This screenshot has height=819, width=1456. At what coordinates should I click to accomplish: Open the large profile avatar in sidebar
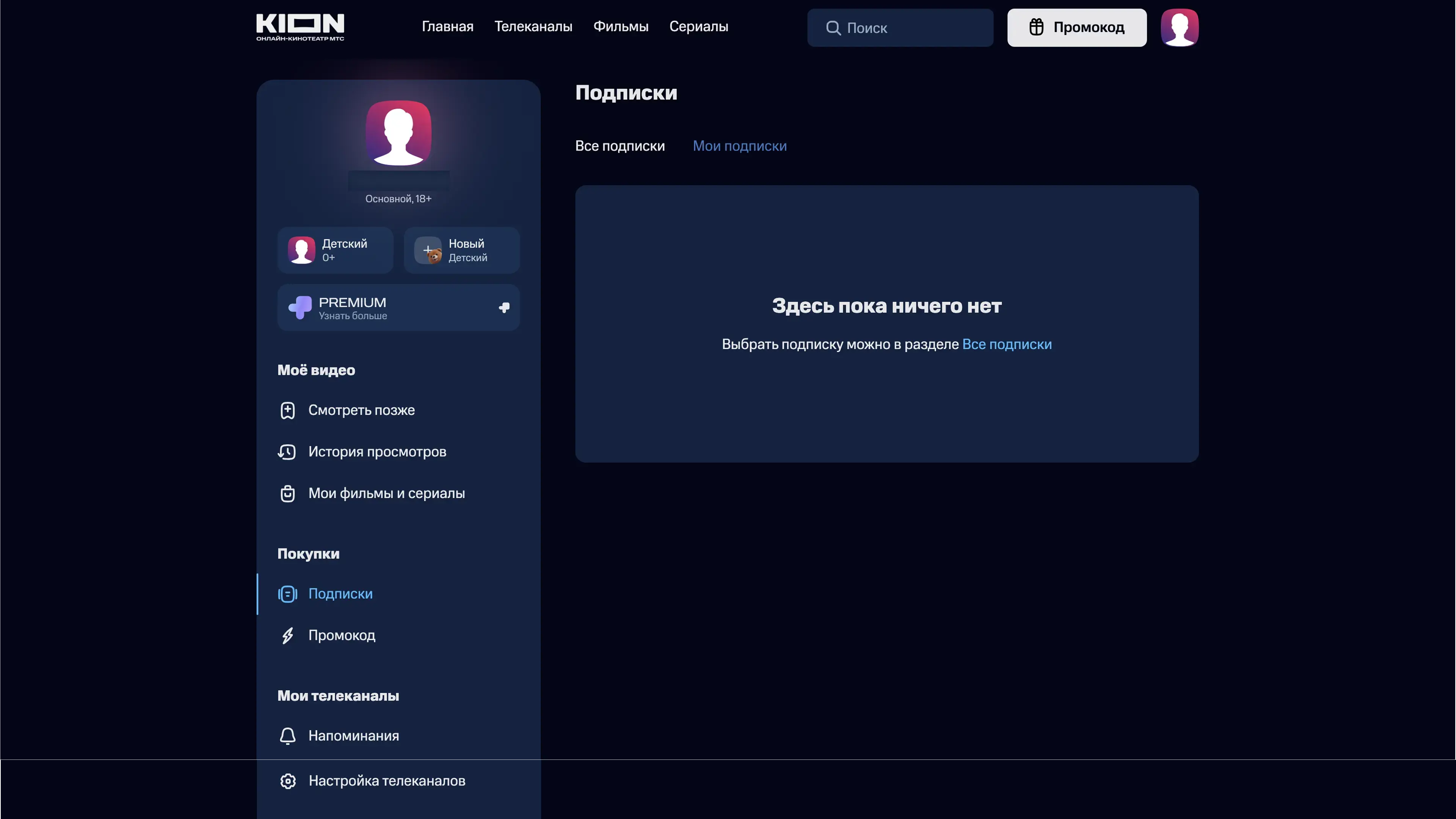click(x=399, y=133)
